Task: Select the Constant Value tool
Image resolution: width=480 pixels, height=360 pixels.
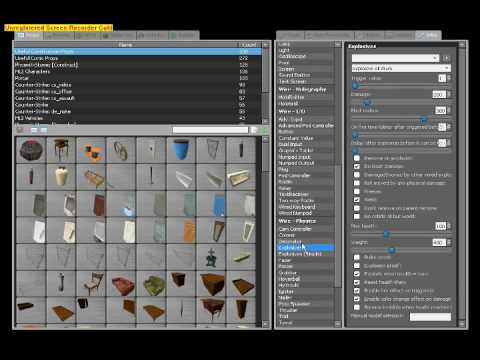Action: point(305,138)
